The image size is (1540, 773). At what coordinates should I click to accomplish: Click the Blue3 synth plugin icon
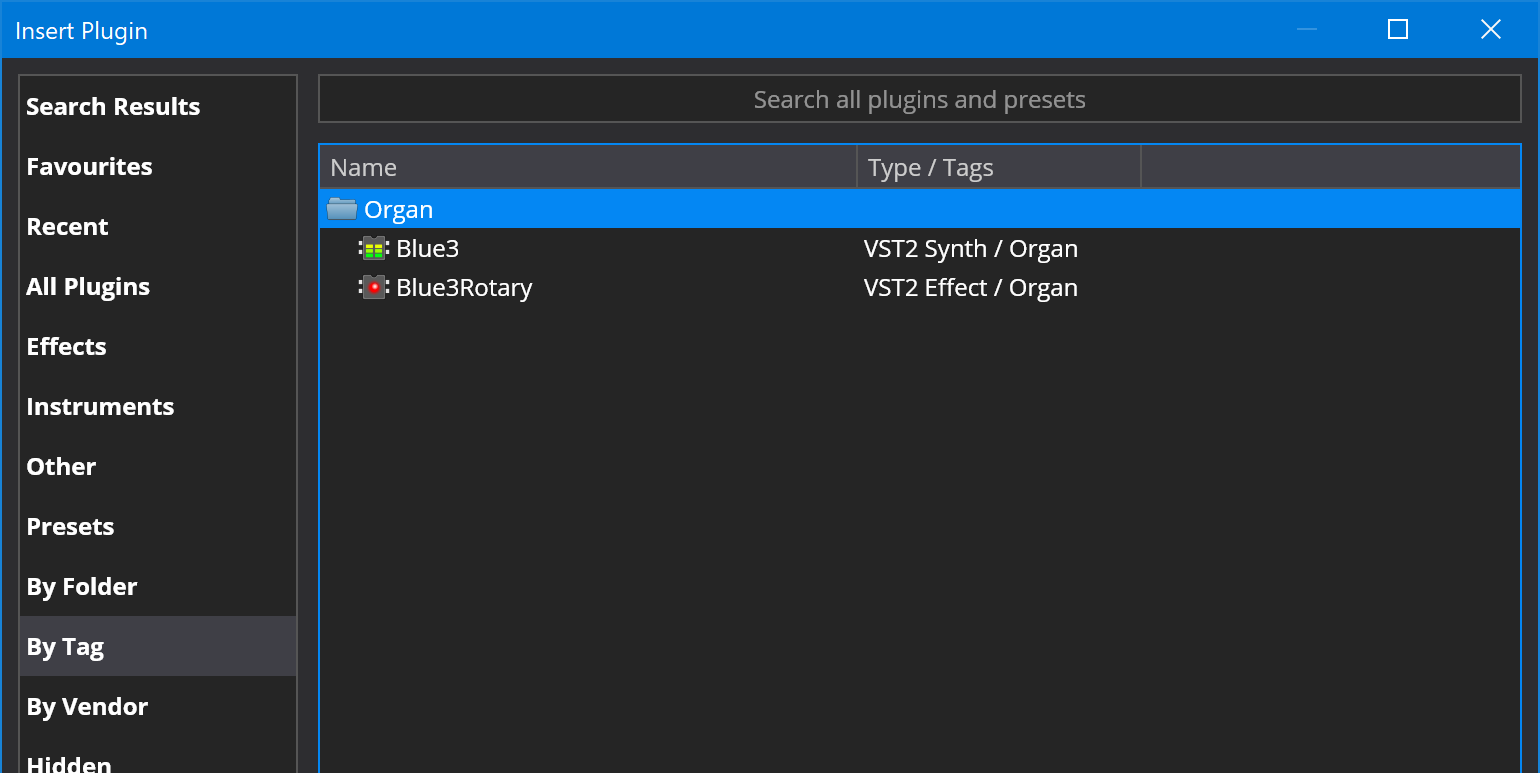pyautogui.click(x=374, y=248)
